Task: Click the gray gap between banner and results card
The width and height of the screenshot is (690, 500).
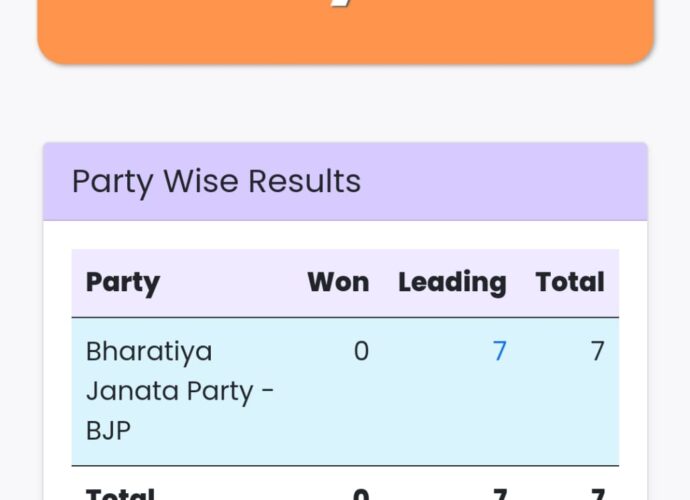Action: (345, 105)
